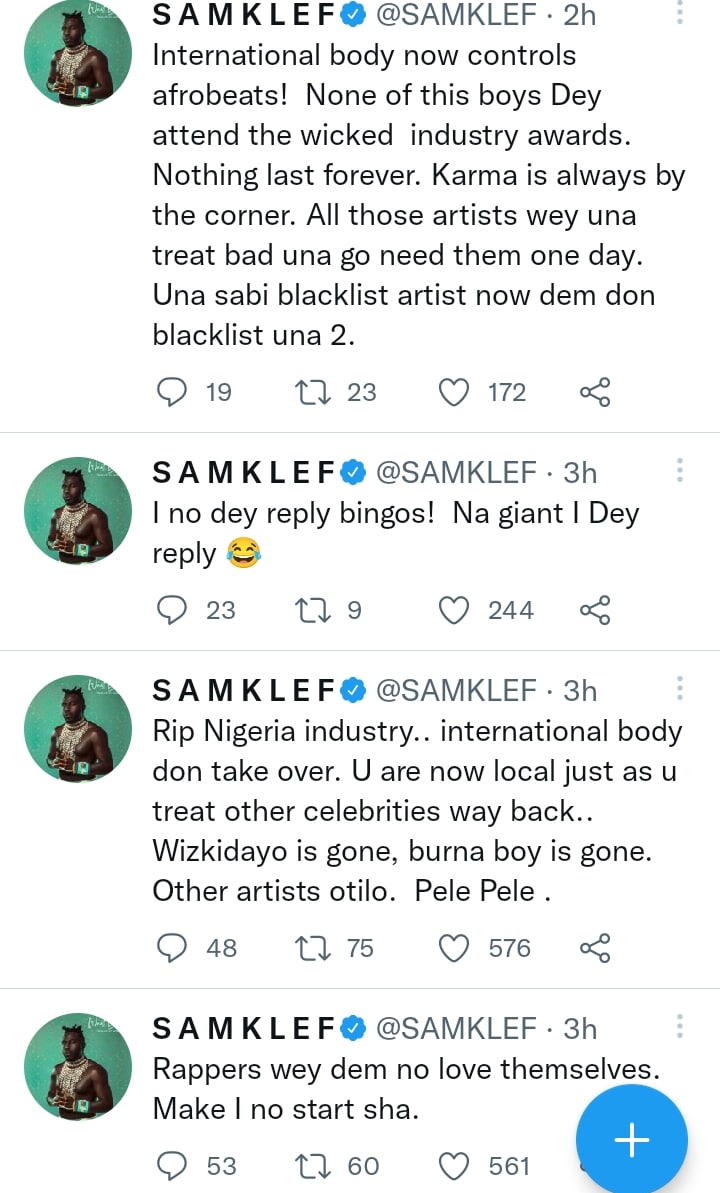Like the tweet with 576 likes
Viewport: 720px width, 1193px height.
click(x=455, y=948)
